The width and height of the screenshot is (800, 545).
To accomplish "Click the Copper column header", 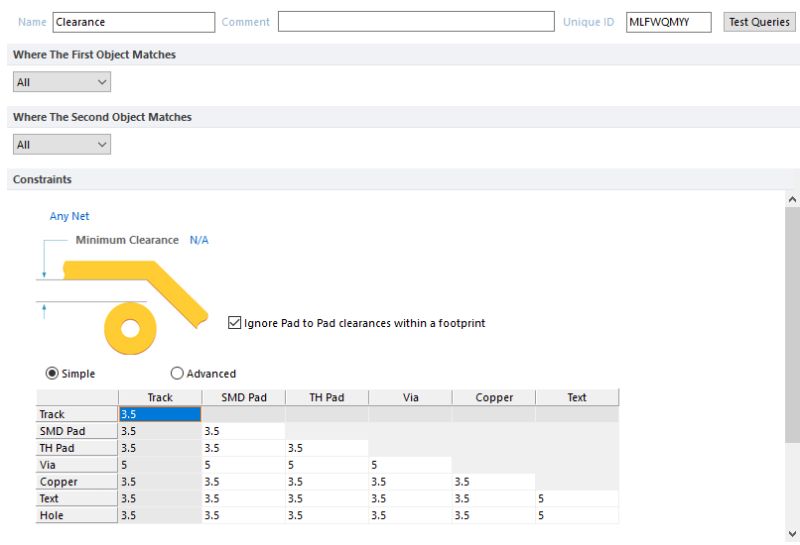I will click(x=494, y=397).
